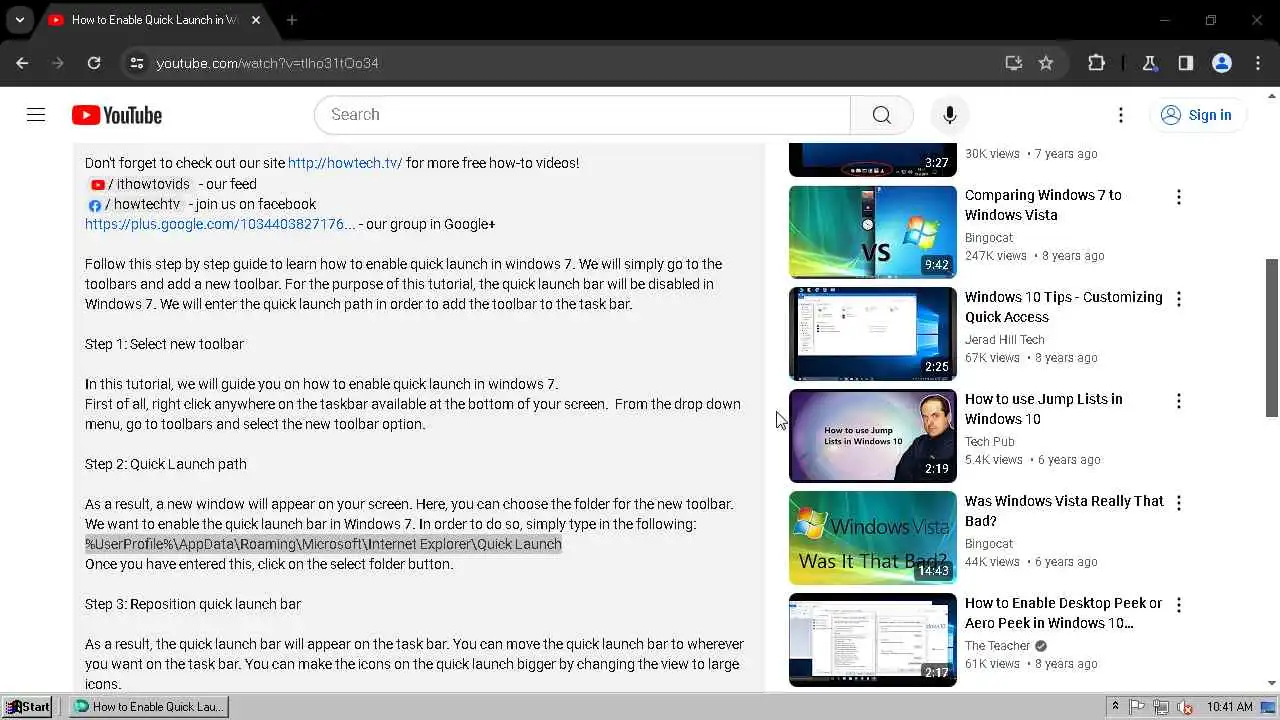1280x720 pixels.
Task: Select the taskbar item How to Enable Quick Lau...
Action: [150, 707]
